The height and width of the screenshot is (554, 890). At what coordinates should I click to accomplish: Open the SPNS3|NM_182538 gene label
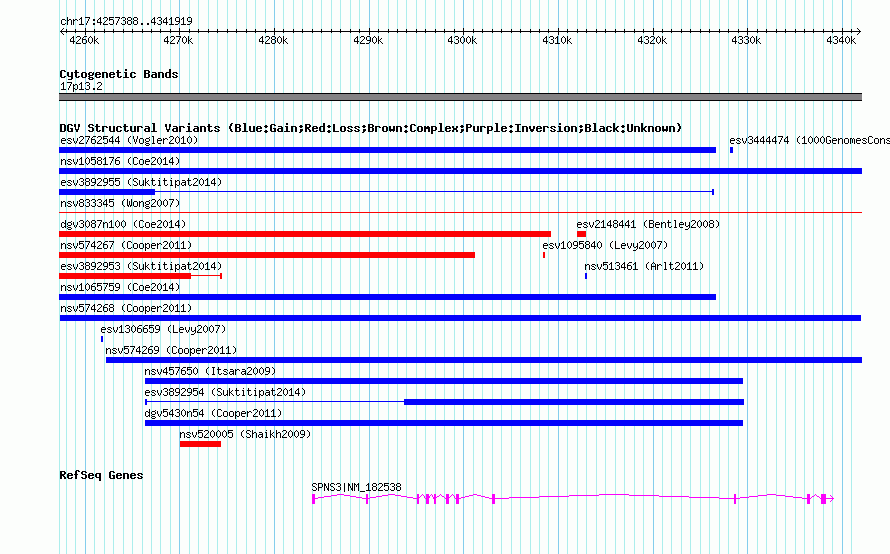click(x=356, y=487)
